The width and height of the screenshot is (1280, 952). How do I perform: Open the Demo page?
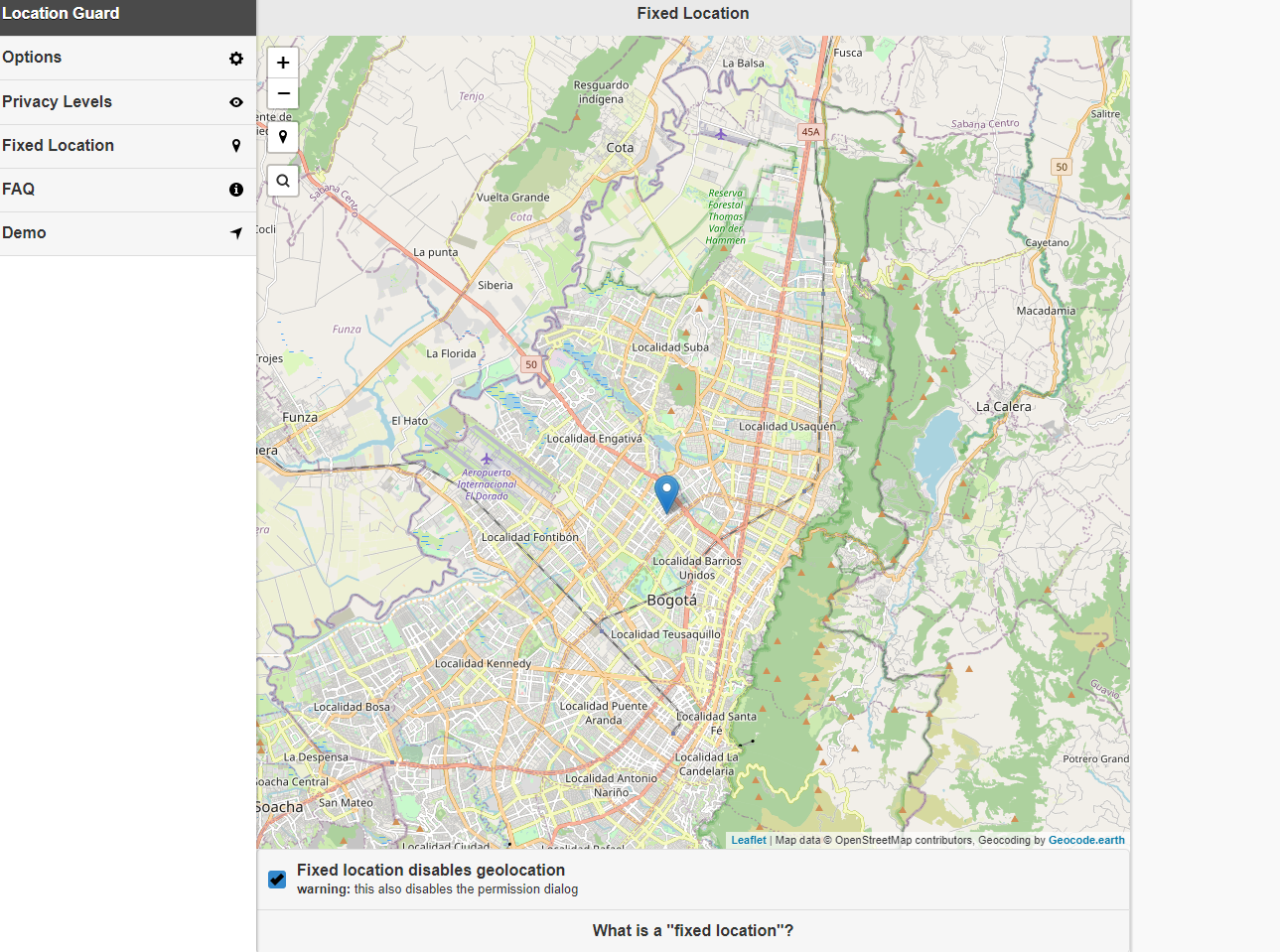coord(128,233)
